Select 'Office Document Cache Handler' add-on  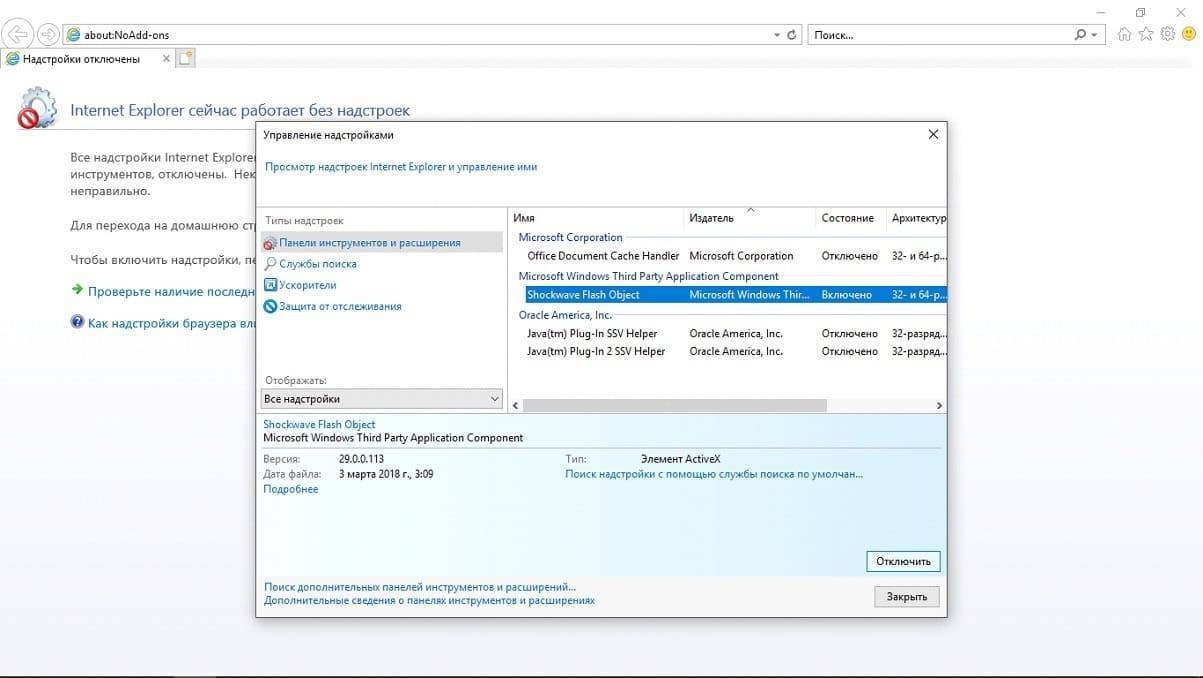pyautogui.click(x=603, y=256)
